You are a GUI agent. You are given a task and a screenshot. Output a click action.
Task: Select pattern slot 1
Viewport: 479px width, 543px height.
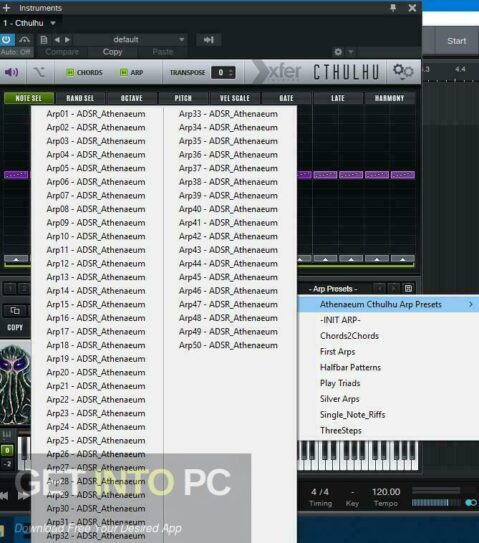click(10, 288)
